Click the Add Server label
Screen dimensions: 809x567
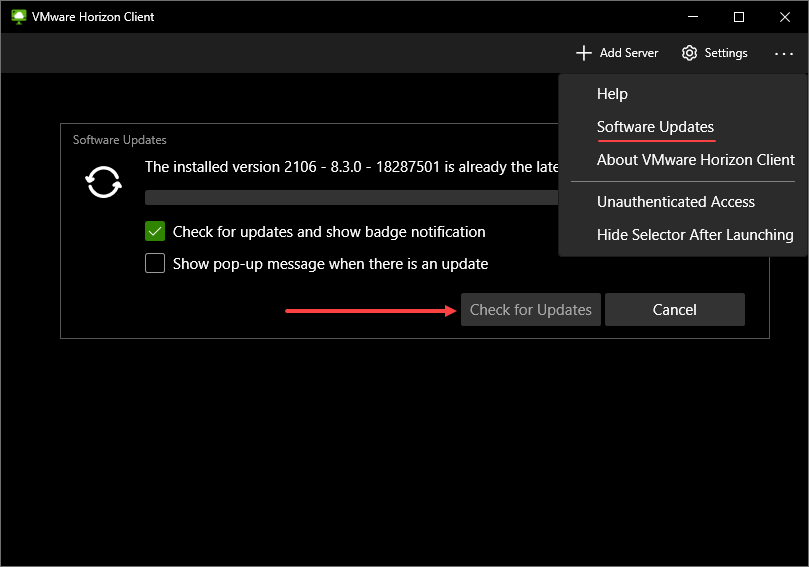[628, 53]
